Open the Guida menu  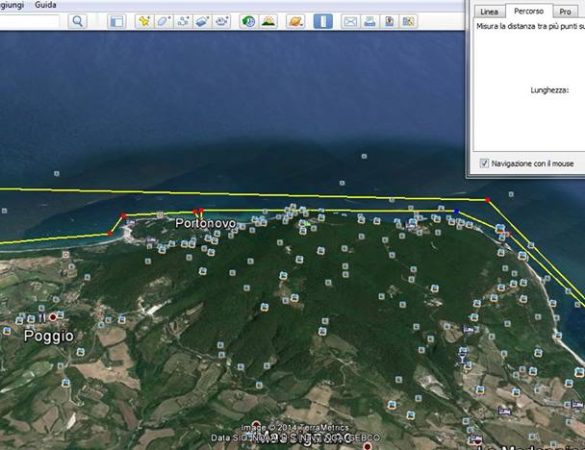point(46,5)
